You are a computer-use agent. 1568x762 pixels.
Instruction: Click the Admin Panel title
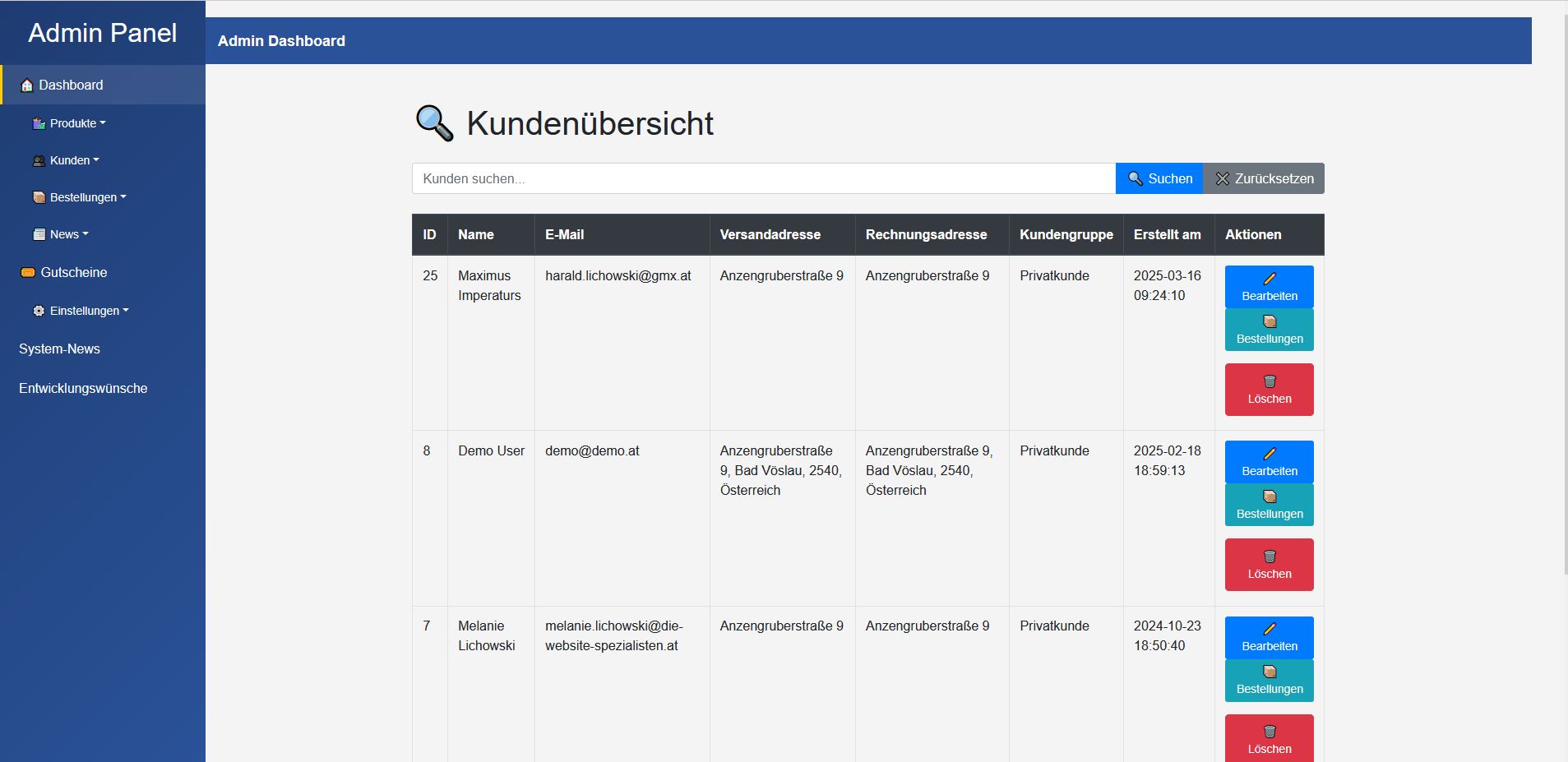point(103,33)
